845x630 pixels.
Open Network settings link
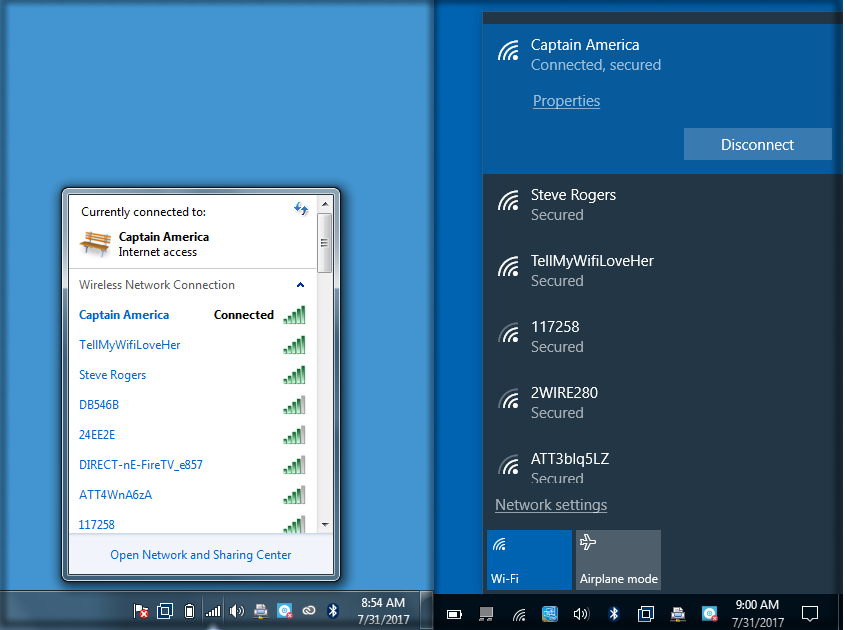(x=551, y=505)
